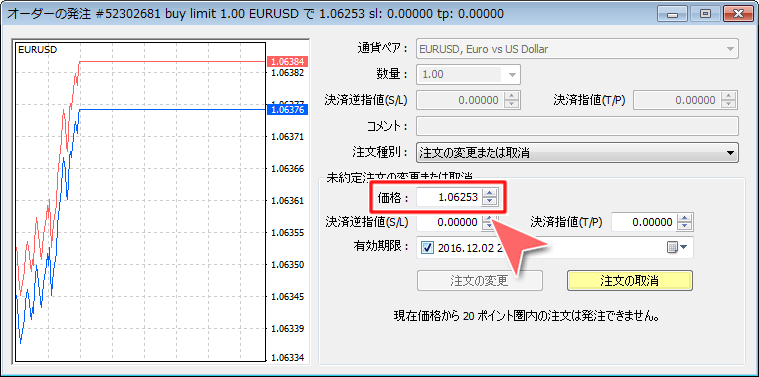Click the コメント comment field

click(577, 126)
